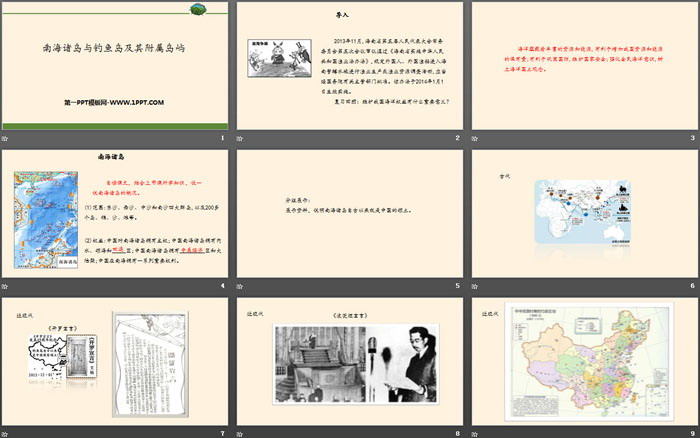Select the 古代 slide with route map
The width and height of the screenshot is (700, 438).
click(584, 213)
